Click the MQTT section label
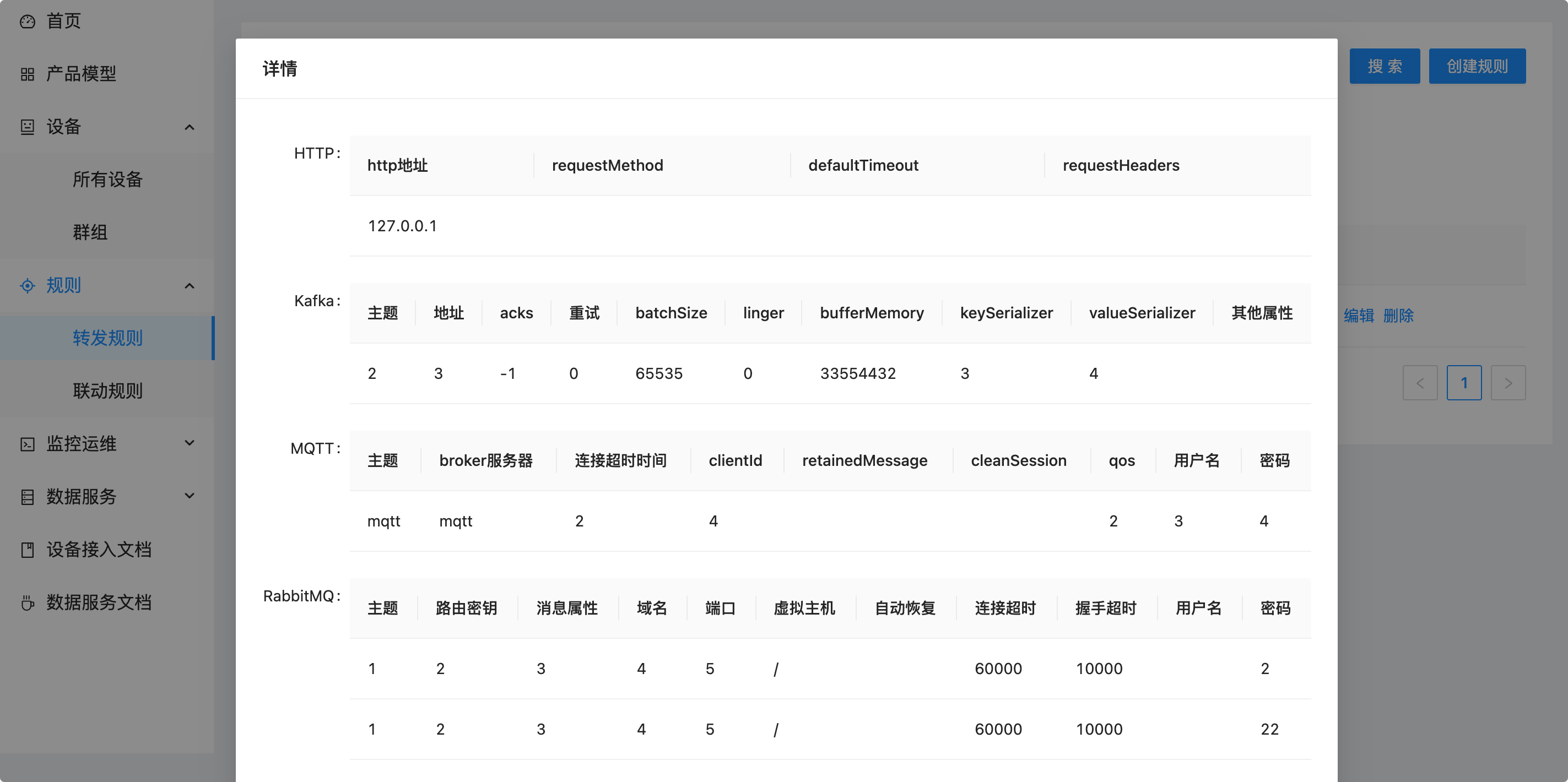Screen dimensions: 1568x782 pos(315,448)
